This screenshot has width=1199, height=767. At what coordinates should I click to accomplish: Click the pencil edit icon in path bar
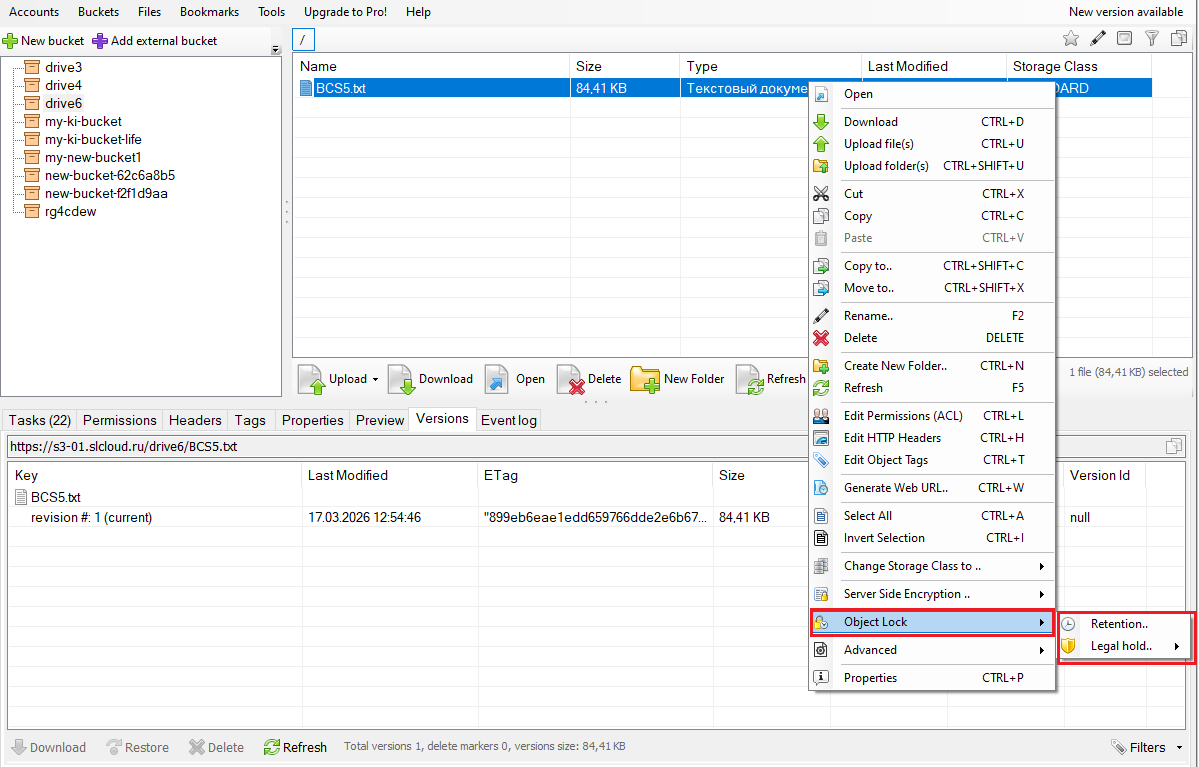pos(1098,39)
